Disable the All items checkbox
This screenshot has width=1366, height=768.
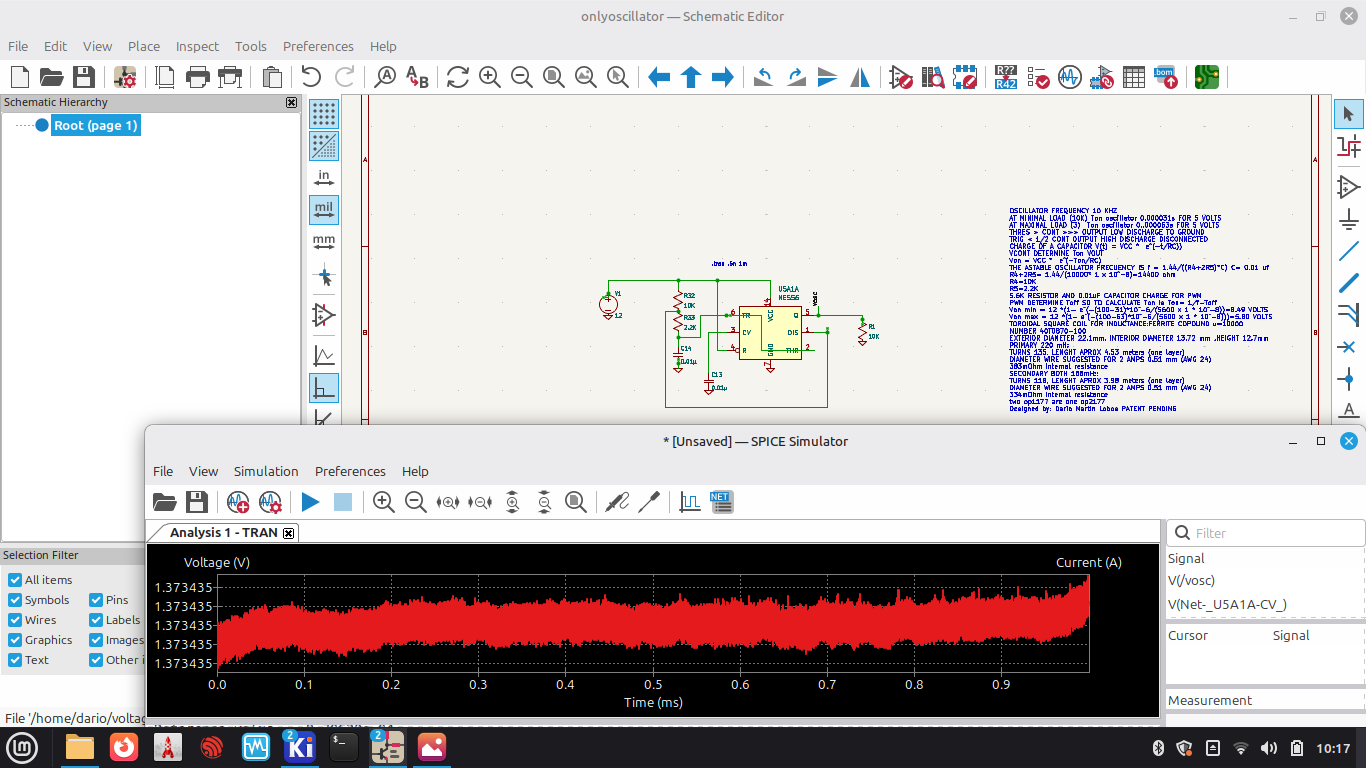[x=15, y=580]
